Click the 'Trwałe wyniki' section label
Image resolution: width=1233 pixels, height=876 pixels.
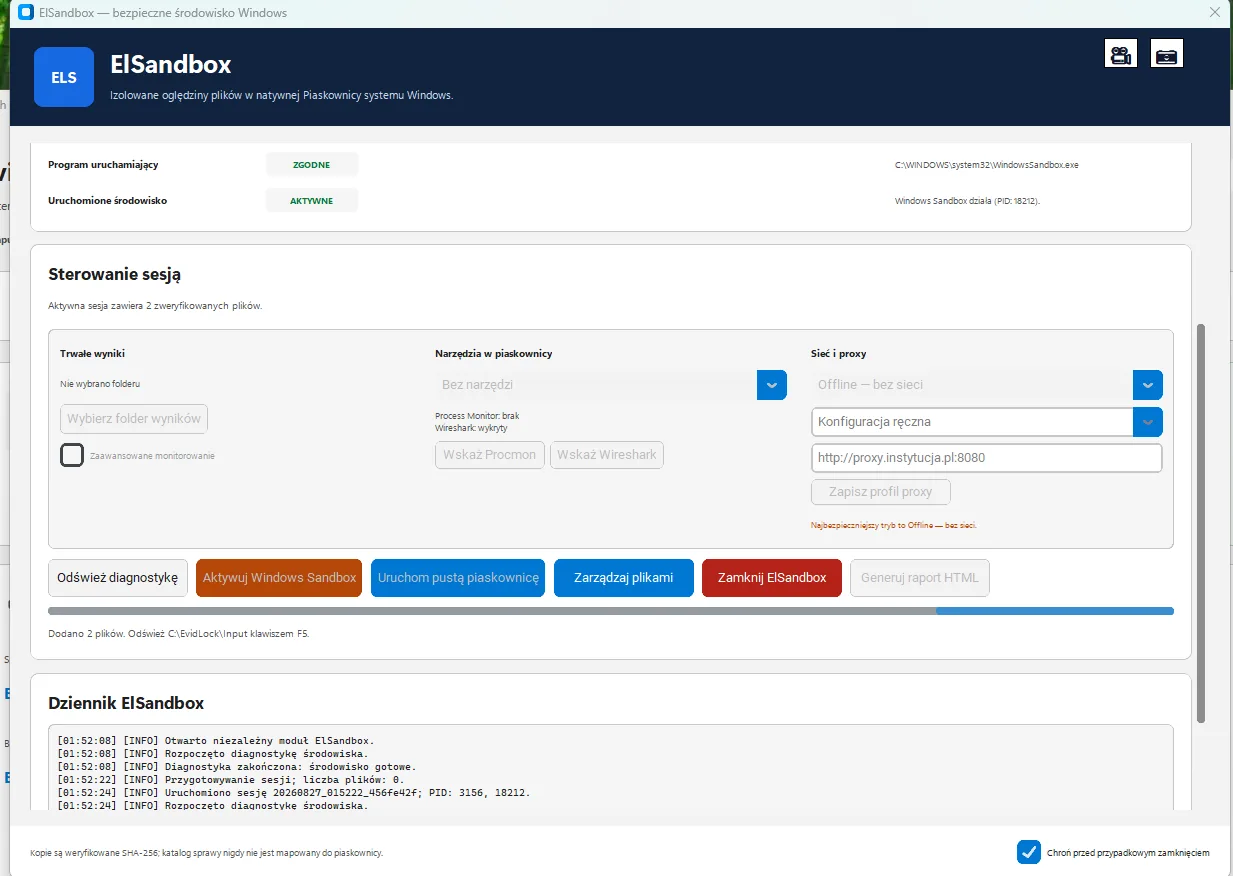[92, 354]
